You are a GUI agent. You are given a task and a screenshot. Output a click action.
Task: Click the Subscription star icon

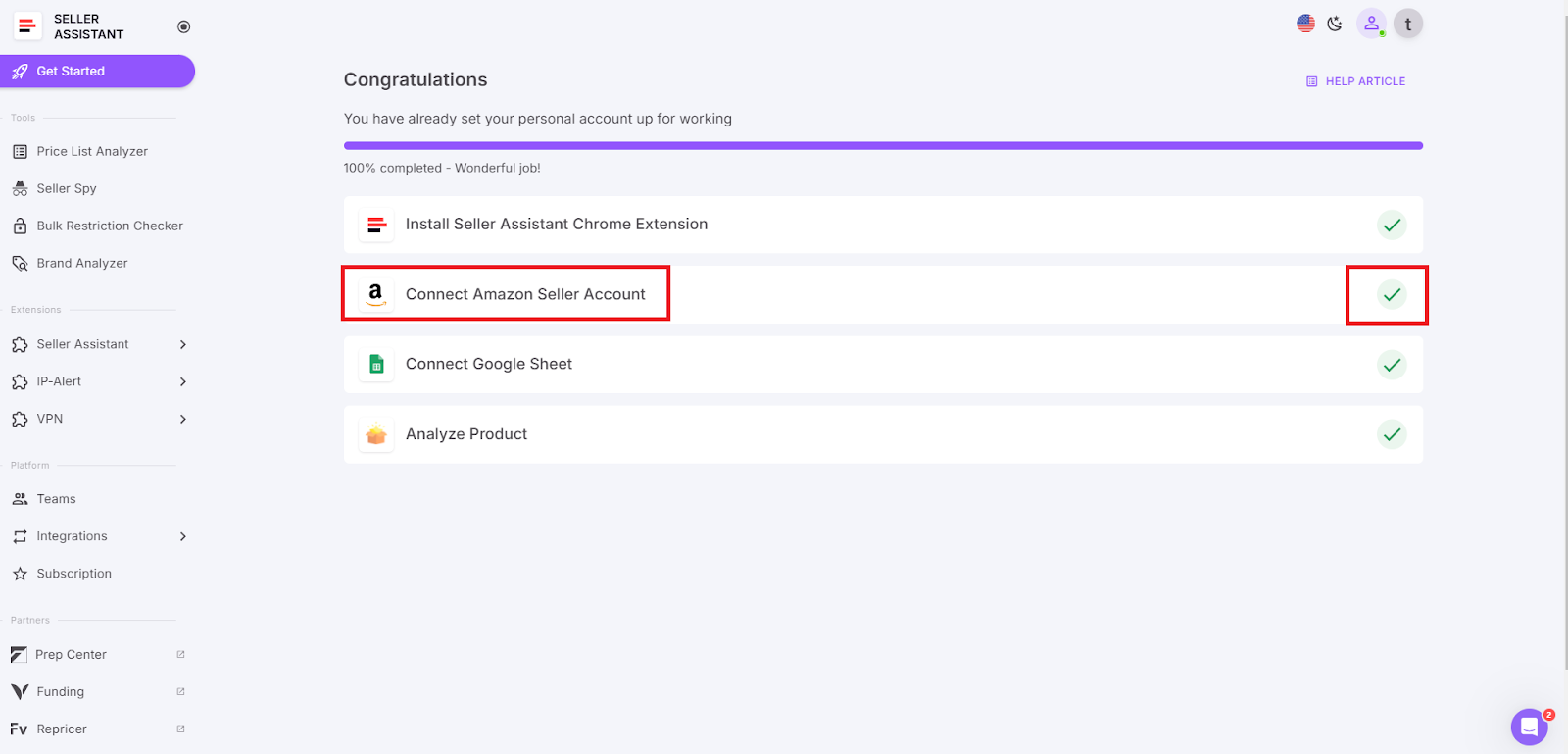click(20, 574)
